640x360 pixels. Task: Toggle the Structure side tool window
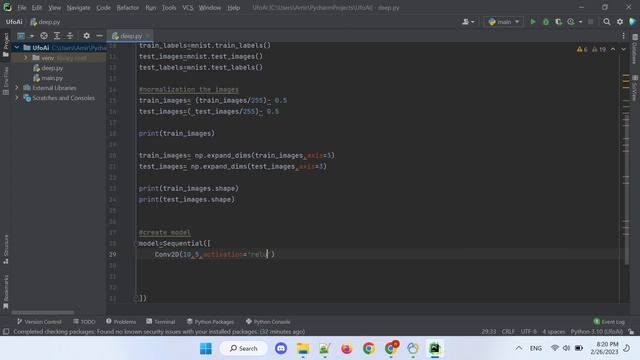click(6, 249)
